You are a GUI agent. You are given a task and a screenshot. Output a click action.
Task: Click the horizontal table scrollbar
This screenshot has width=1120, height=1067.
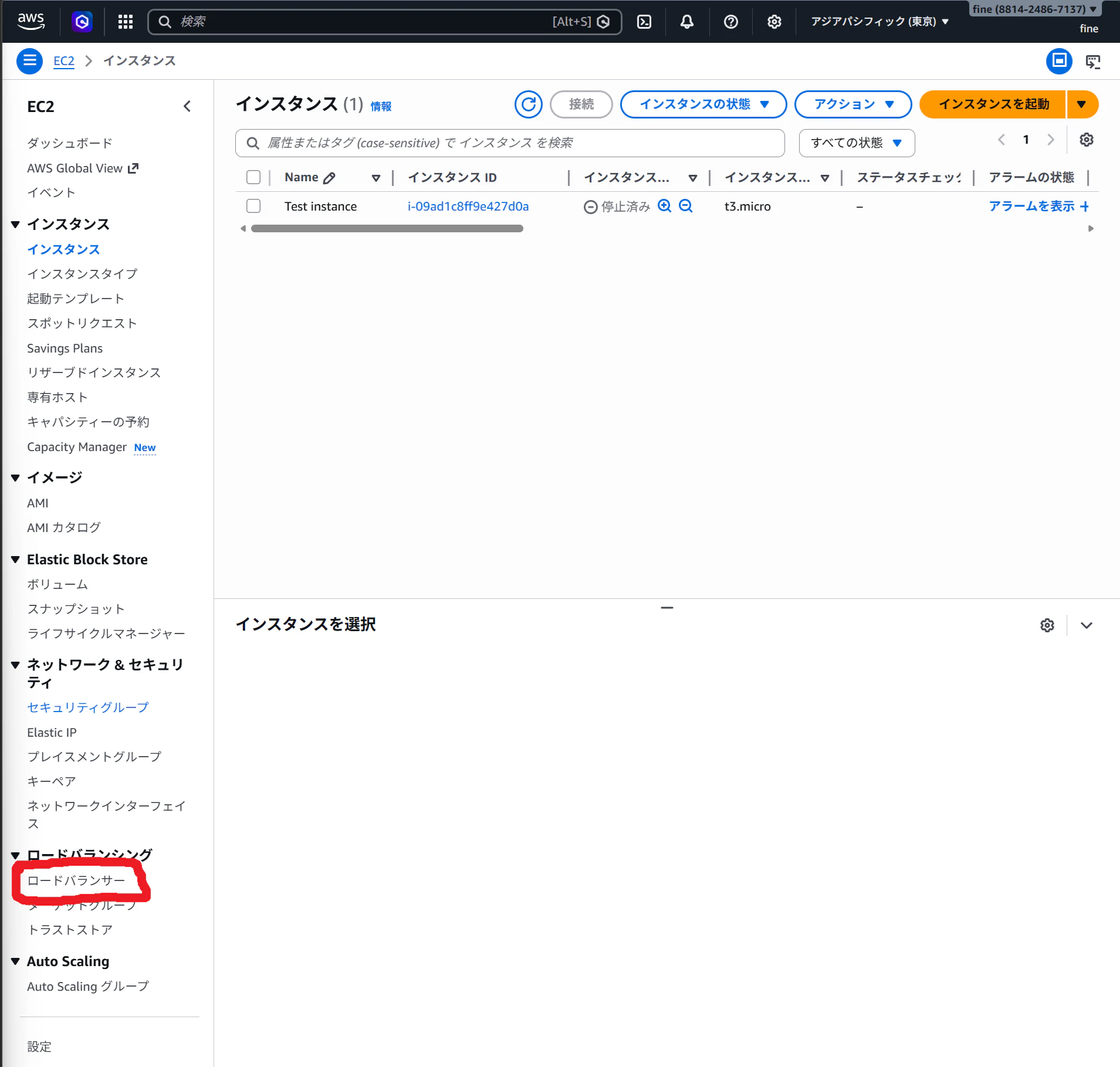coord(387,229)
